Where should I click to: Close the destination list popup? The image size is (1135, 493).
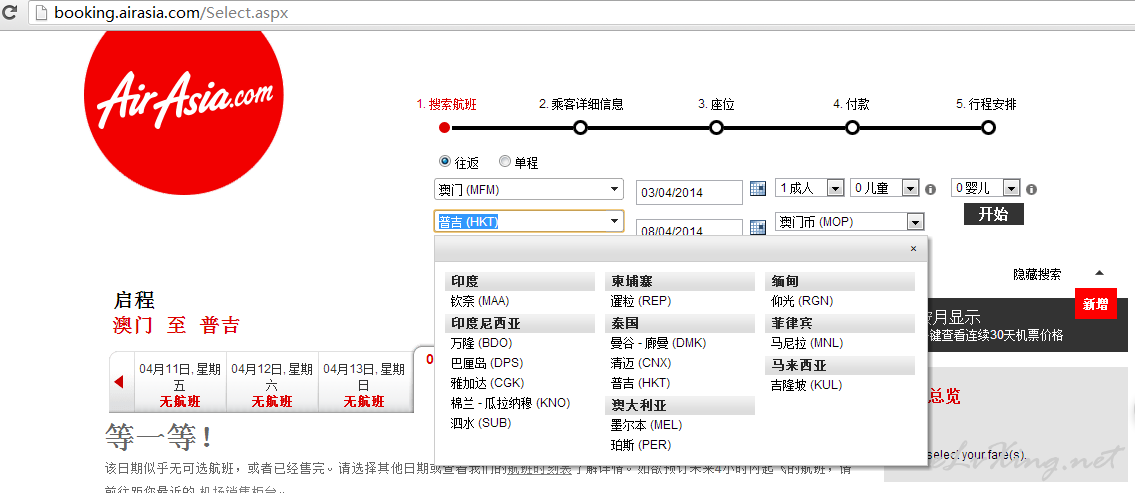[913, 249]
